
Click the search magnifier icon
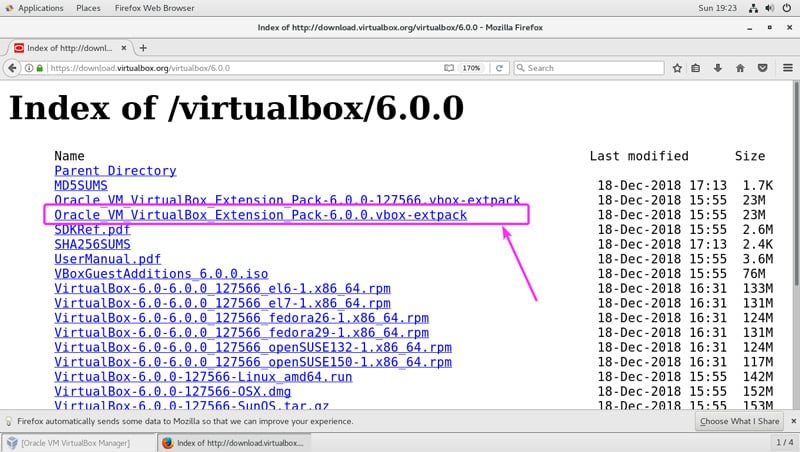click(520, 68)
